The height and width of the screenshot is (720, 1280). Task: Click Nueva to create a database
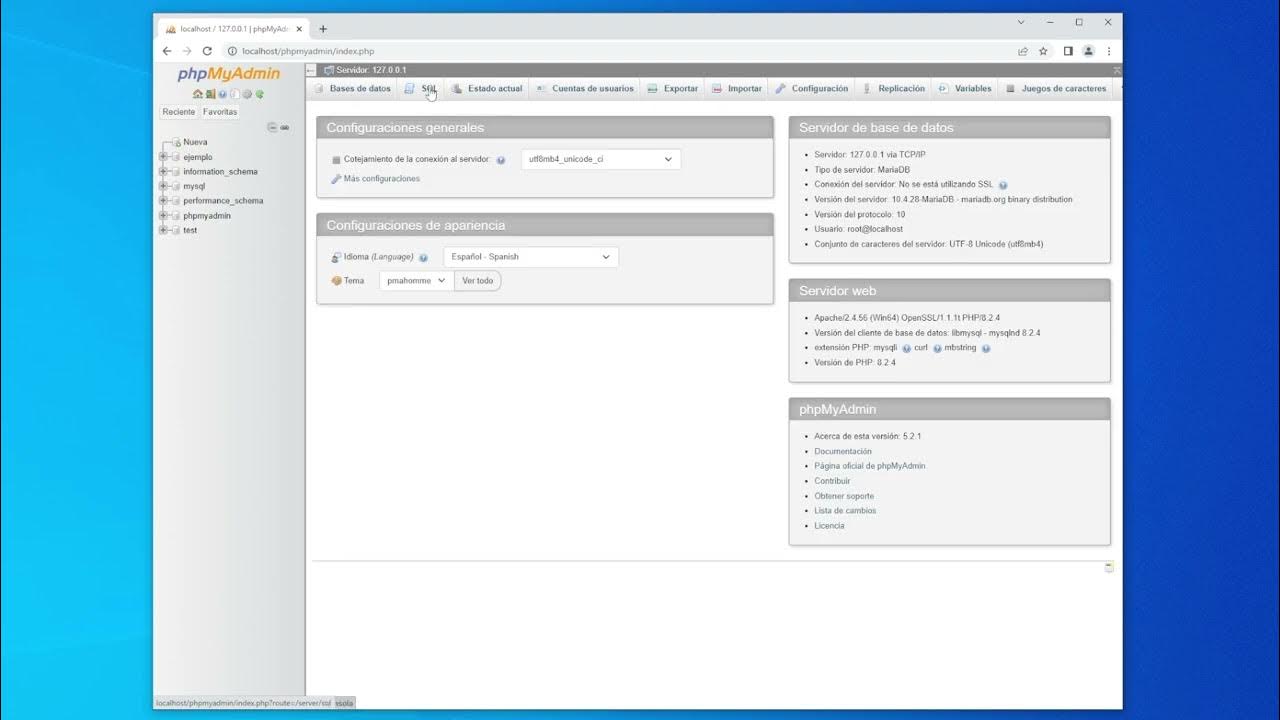[195, 142]
